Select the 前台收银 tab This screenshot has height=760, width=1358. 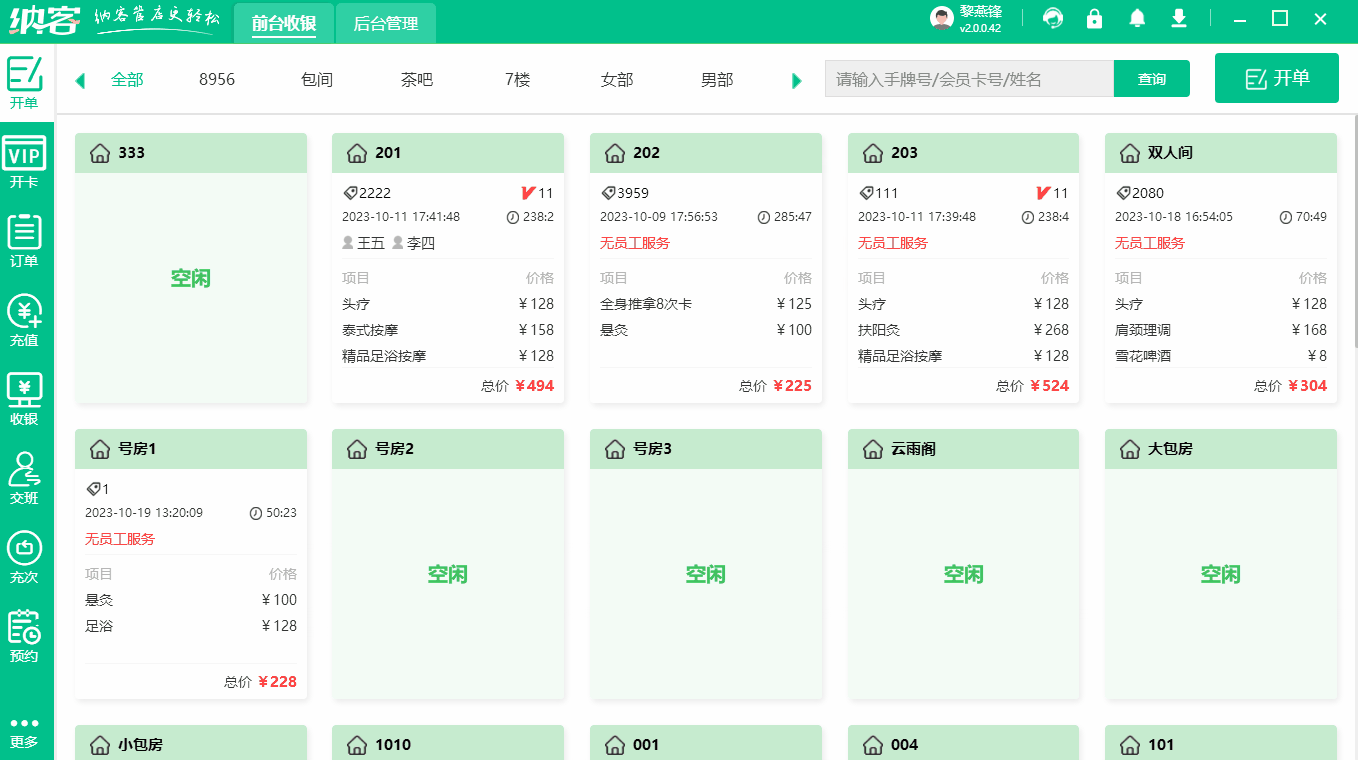pos(281,22)
